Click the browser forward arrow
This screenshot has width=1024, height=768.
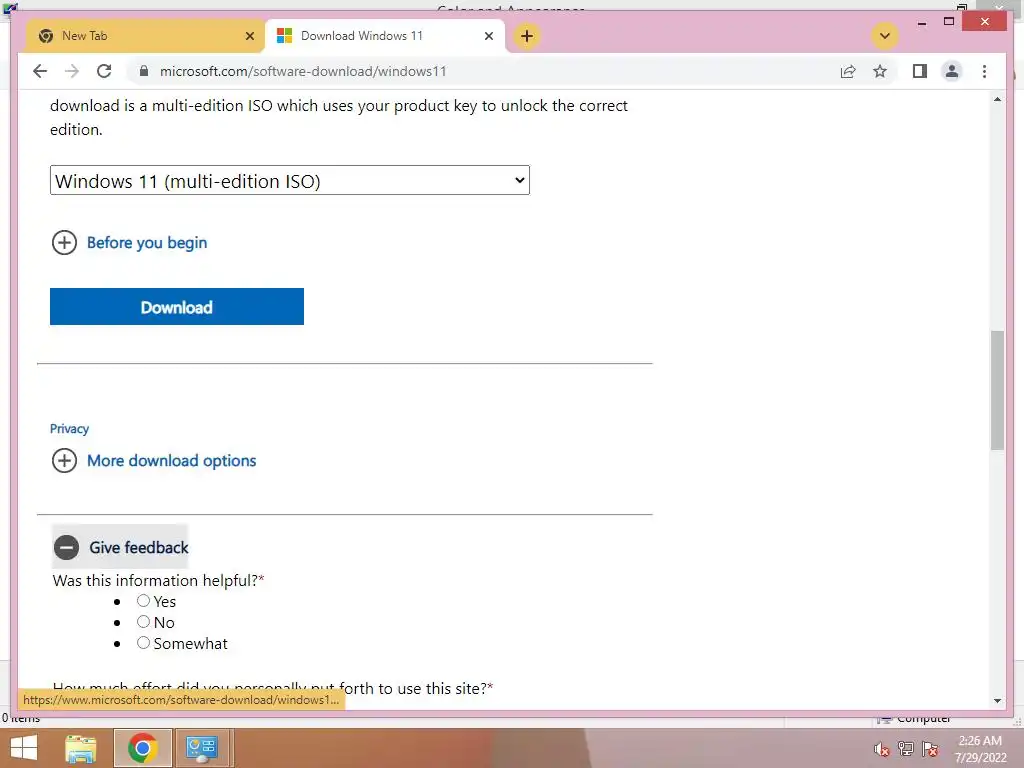[x=72, y=71]
